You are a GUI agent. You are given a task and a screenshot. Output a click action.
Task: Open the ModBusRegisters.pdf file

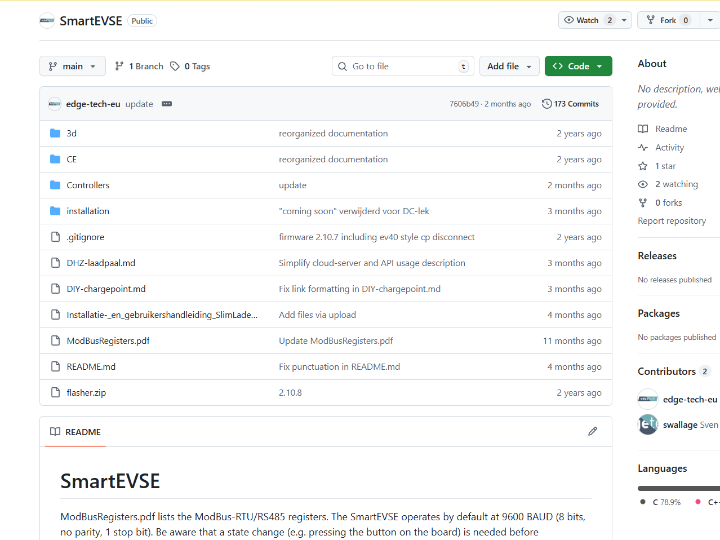click(x=108, y=341)
